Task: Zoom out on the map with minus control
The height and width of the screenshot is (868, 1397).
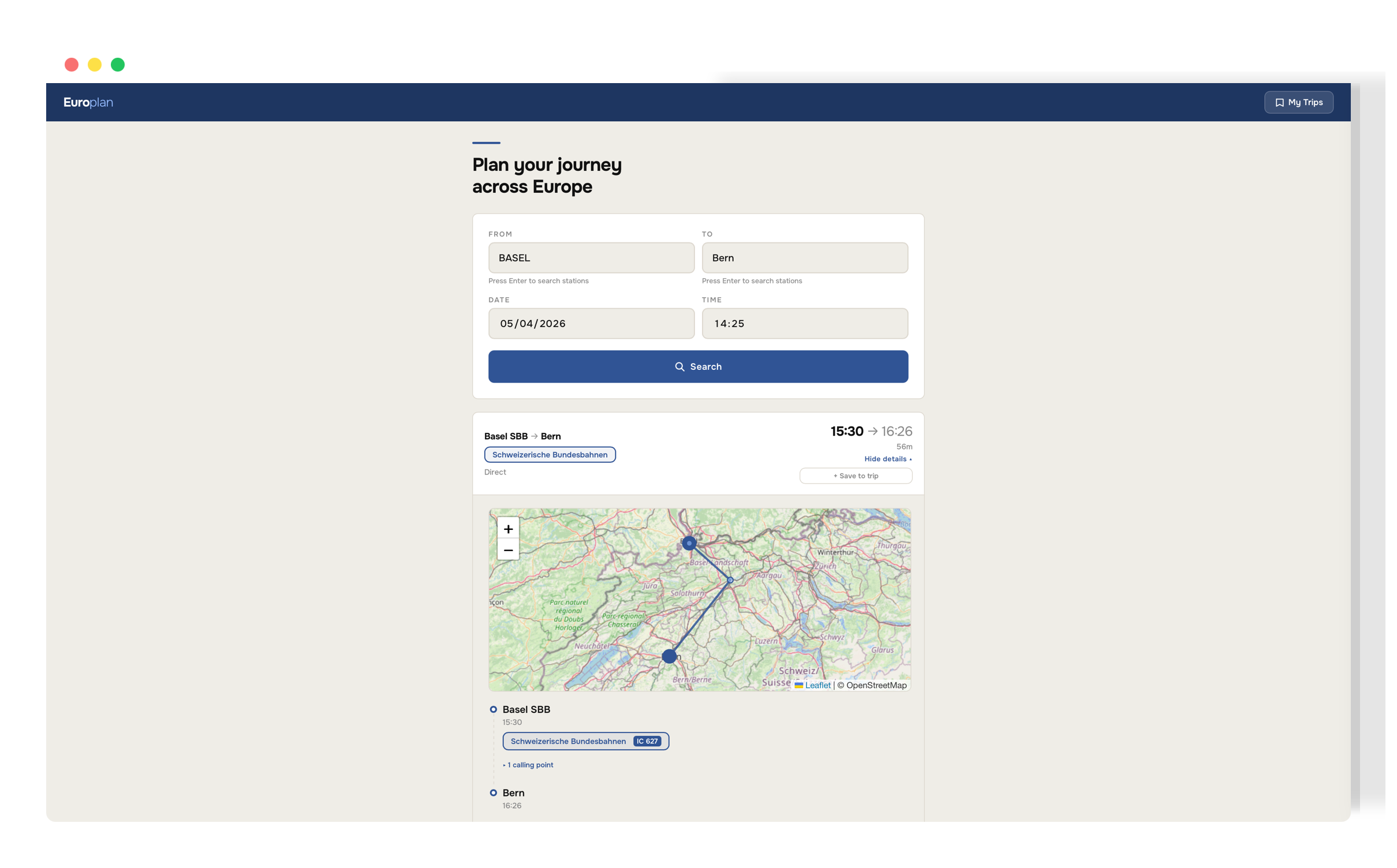Action: [x=508, y=550]
